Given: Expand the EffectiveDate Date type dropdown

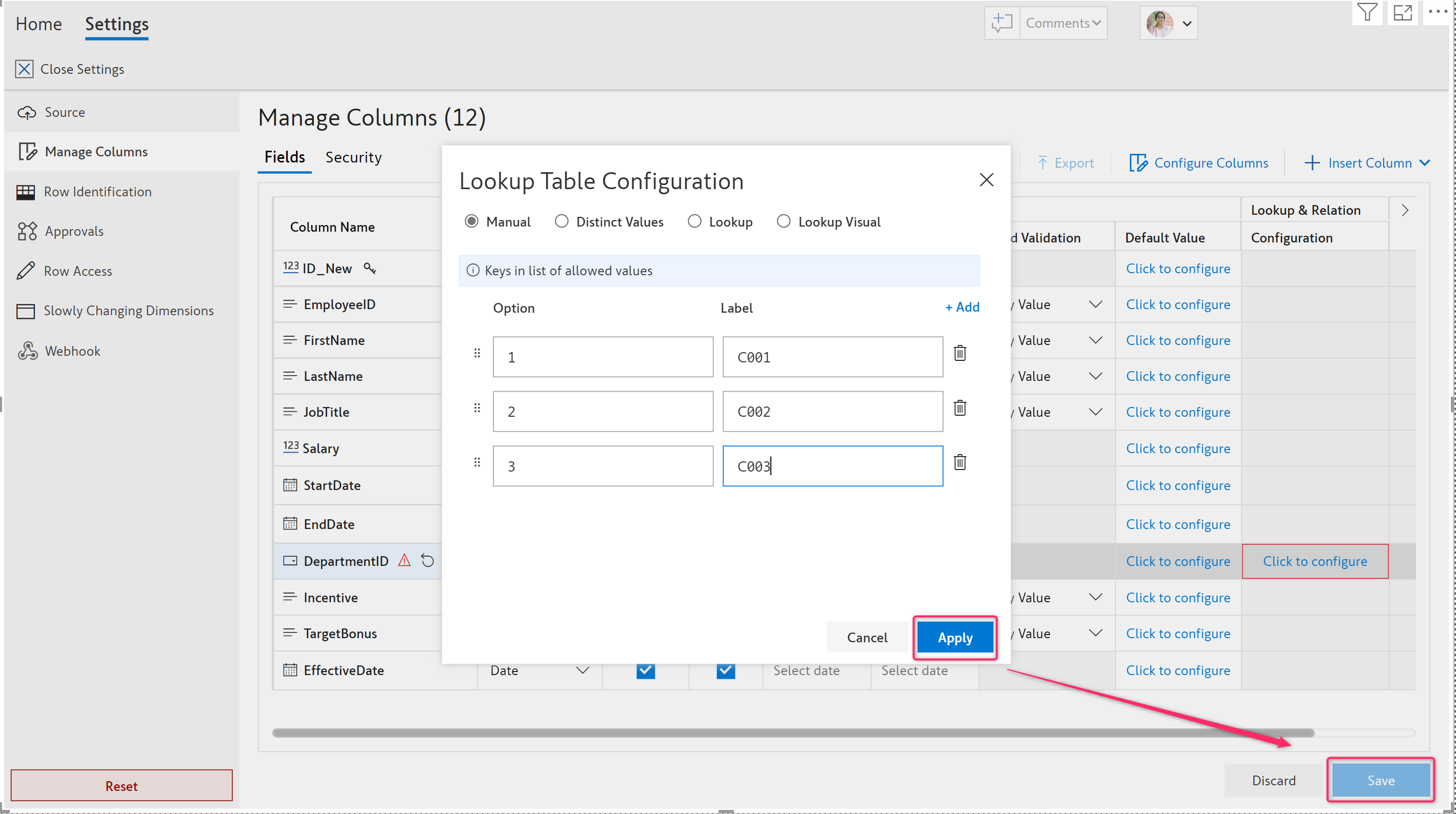Looking at the screenshot, I should pos(582,670).
